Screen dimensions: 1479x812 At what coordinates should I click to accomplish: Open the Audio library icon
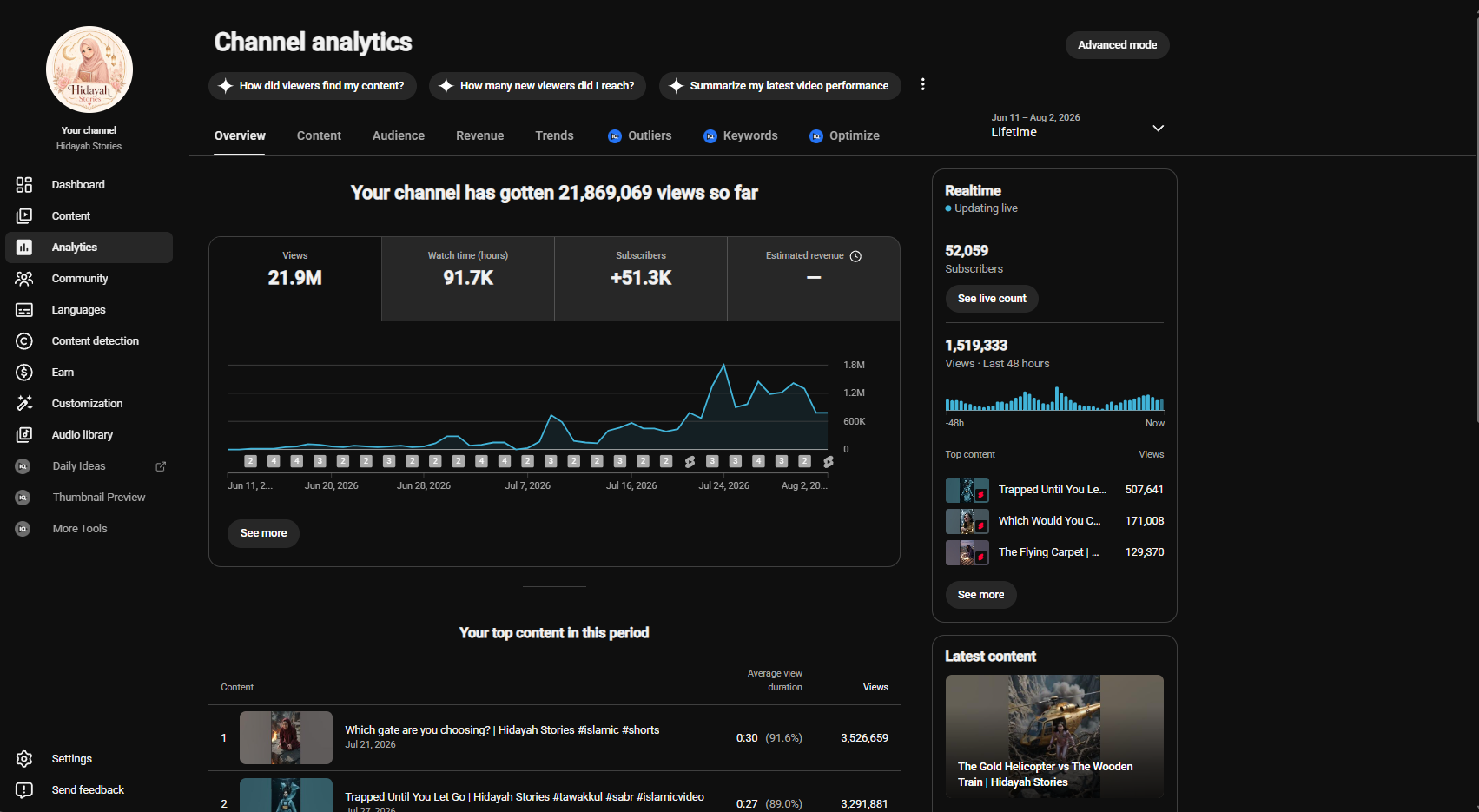24,434
